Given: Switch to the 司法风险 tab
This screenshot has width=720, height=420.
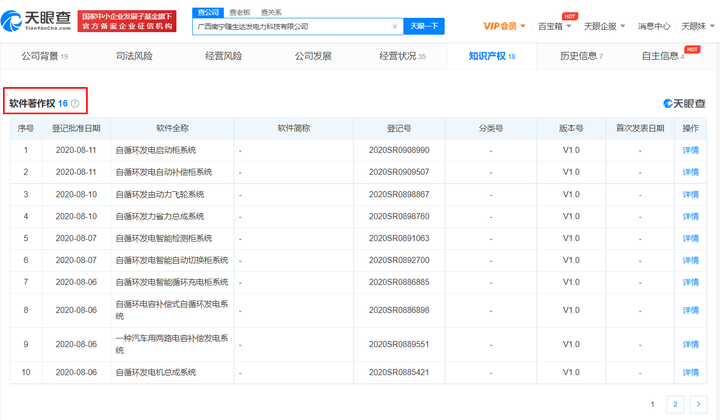Looking at the screenshot, I should pyautogui.click(x=134, y=56).
